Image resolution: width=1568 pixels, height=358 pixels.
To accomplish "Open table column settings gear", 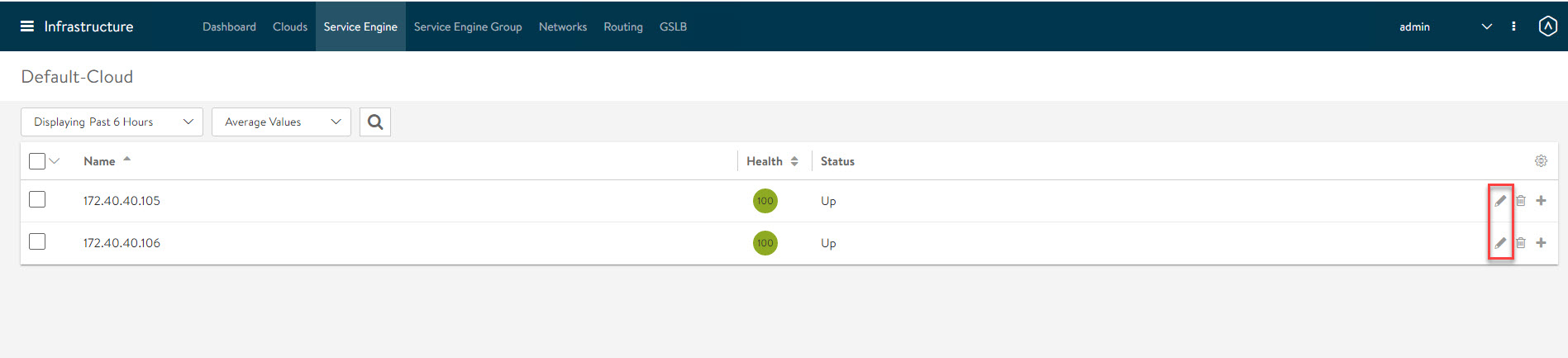I will point(1541,161).
